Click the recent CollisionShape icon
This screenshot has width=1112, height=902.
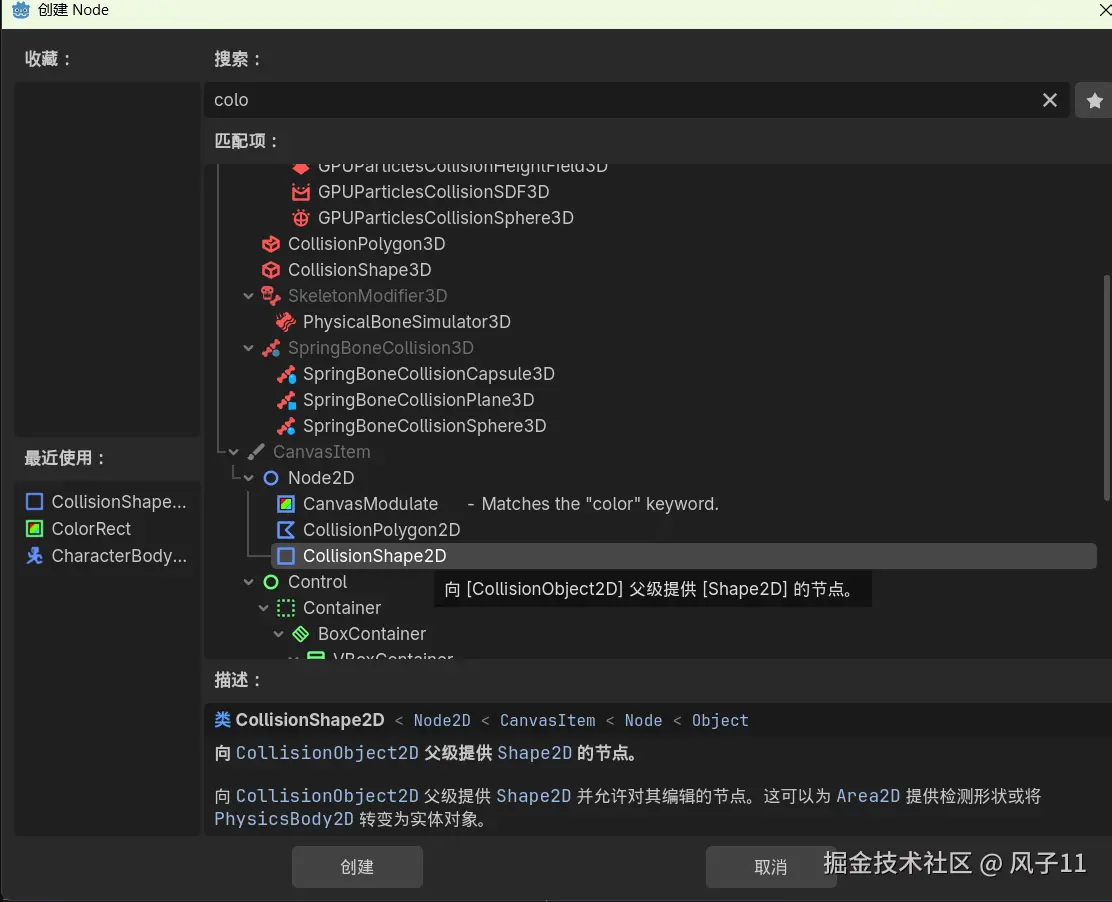click(34, 502)
